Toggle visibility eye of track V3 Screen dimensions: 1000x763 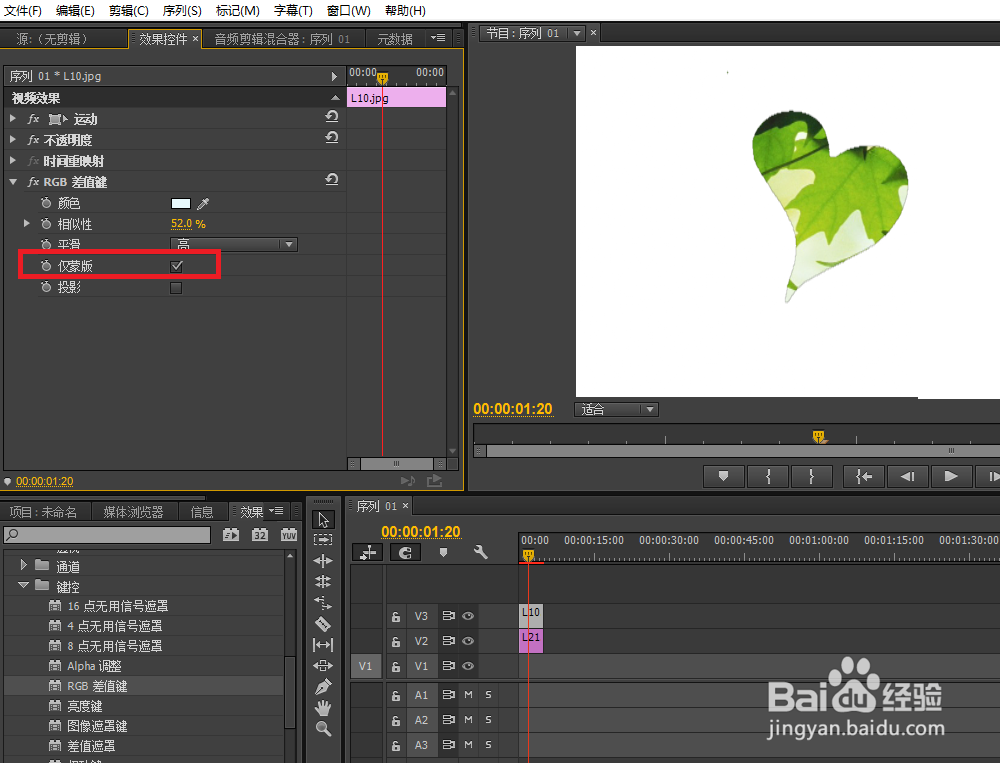point(468,616)
